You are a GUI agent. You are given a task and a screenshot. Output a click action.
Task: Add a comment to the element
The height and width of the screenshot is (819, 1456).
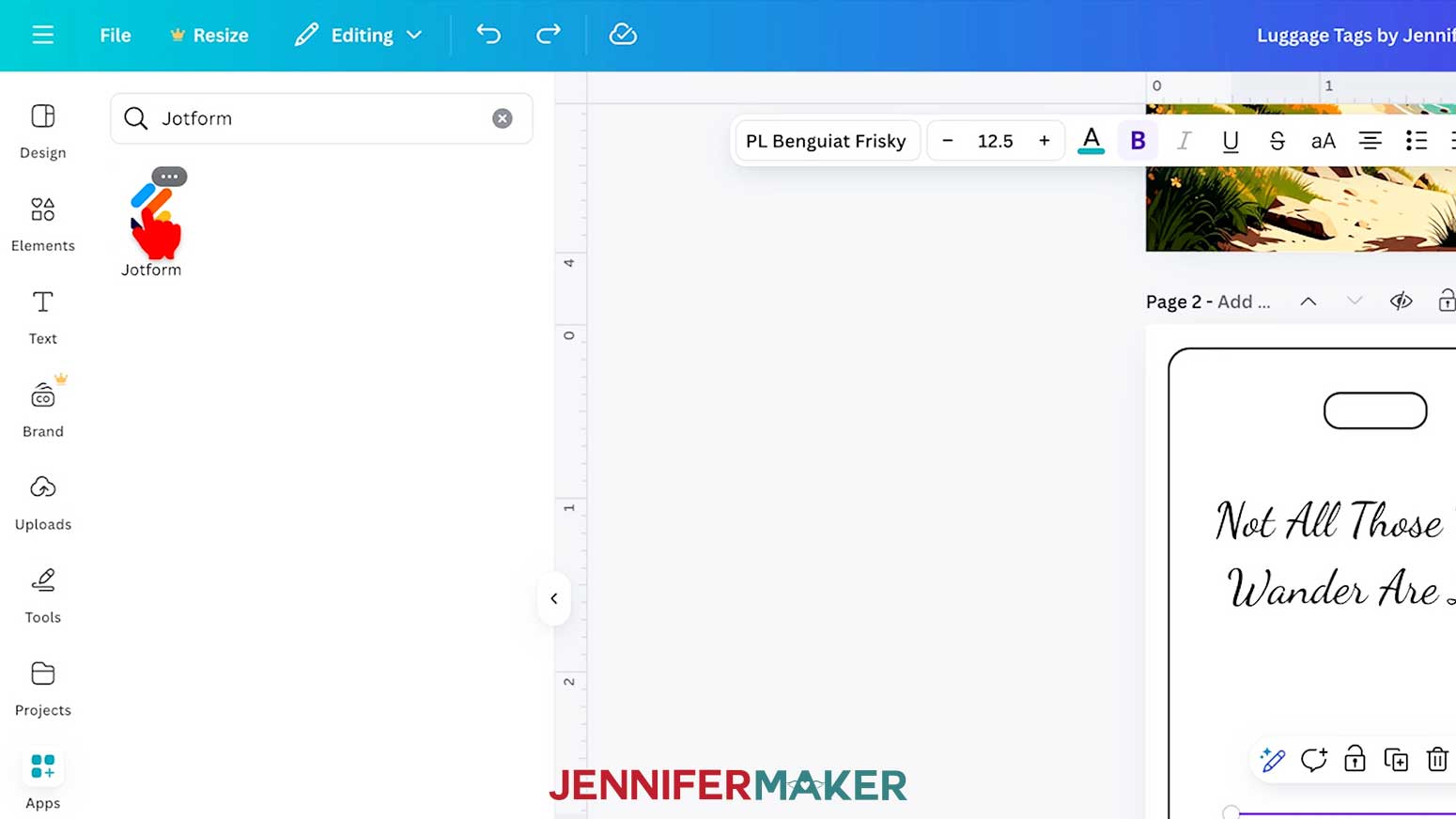1313,759
